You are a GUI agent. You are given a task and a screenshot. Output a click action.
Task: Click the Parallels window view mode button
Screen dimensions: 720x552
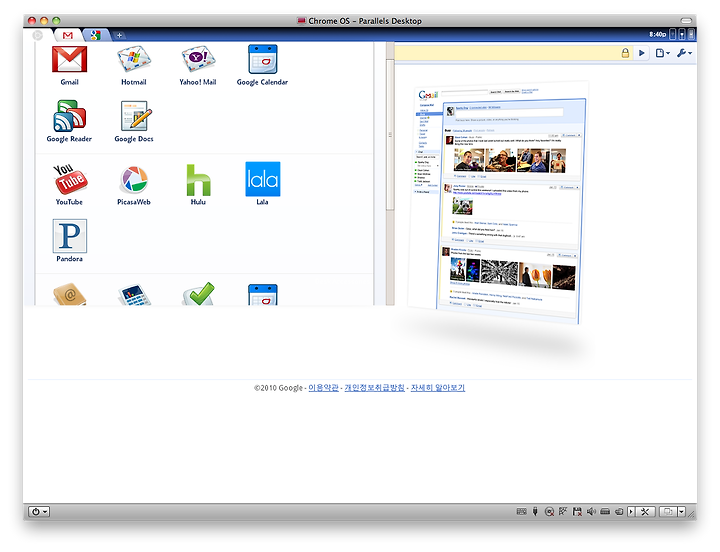(x=668, y=512)
